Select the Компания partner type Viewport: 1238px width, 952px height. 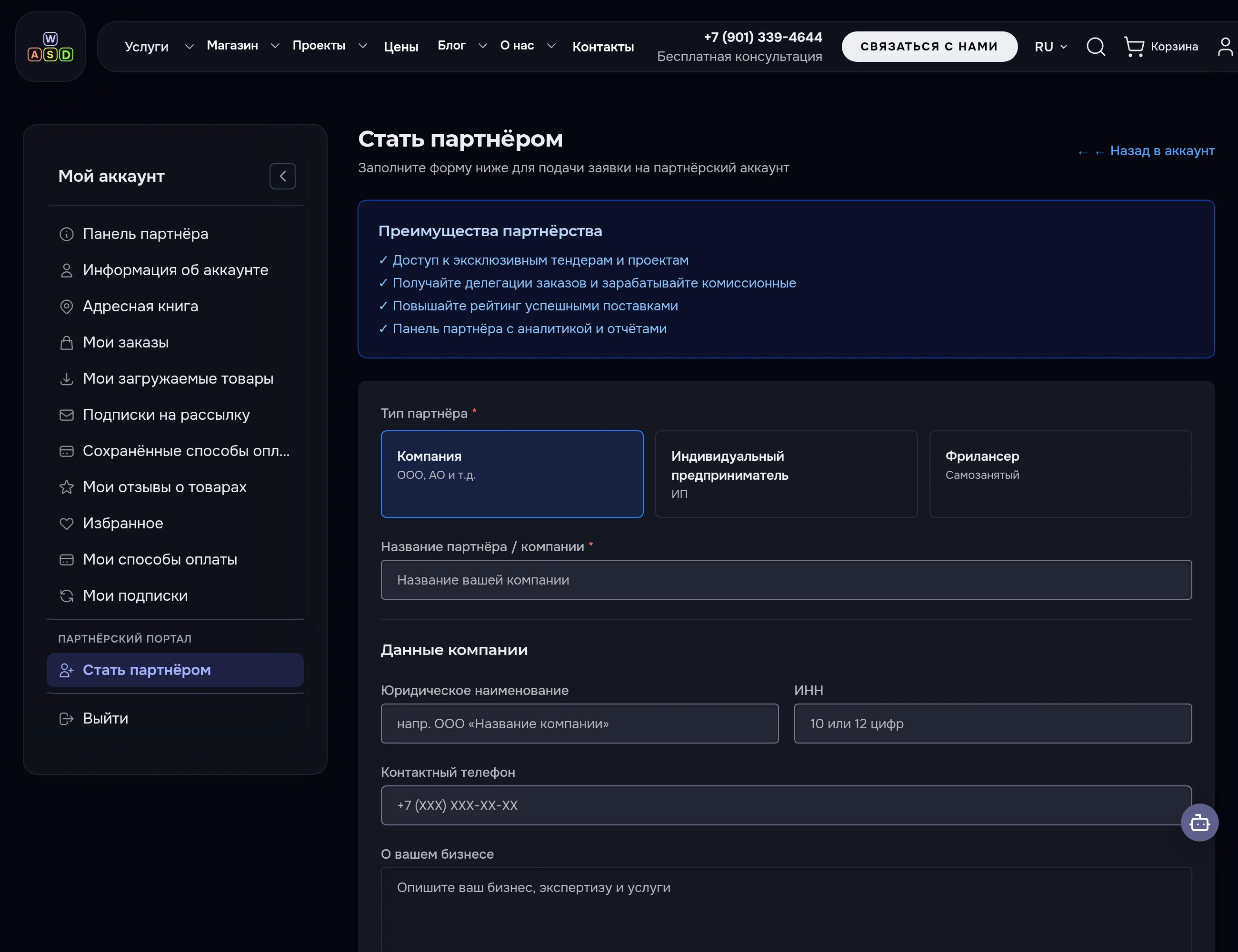[512, 474]
